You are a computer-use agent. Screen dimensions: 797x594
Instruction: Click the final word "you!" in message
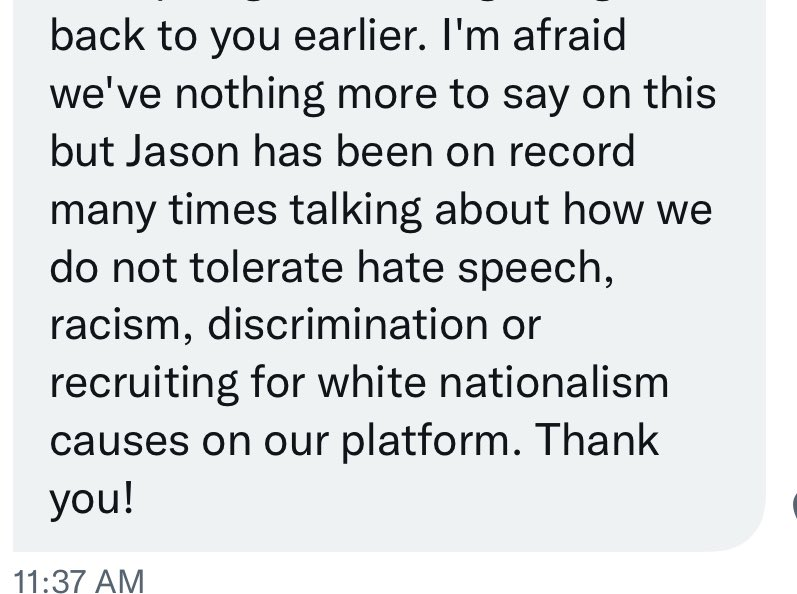pyautogui.click(x=92, y=499)
